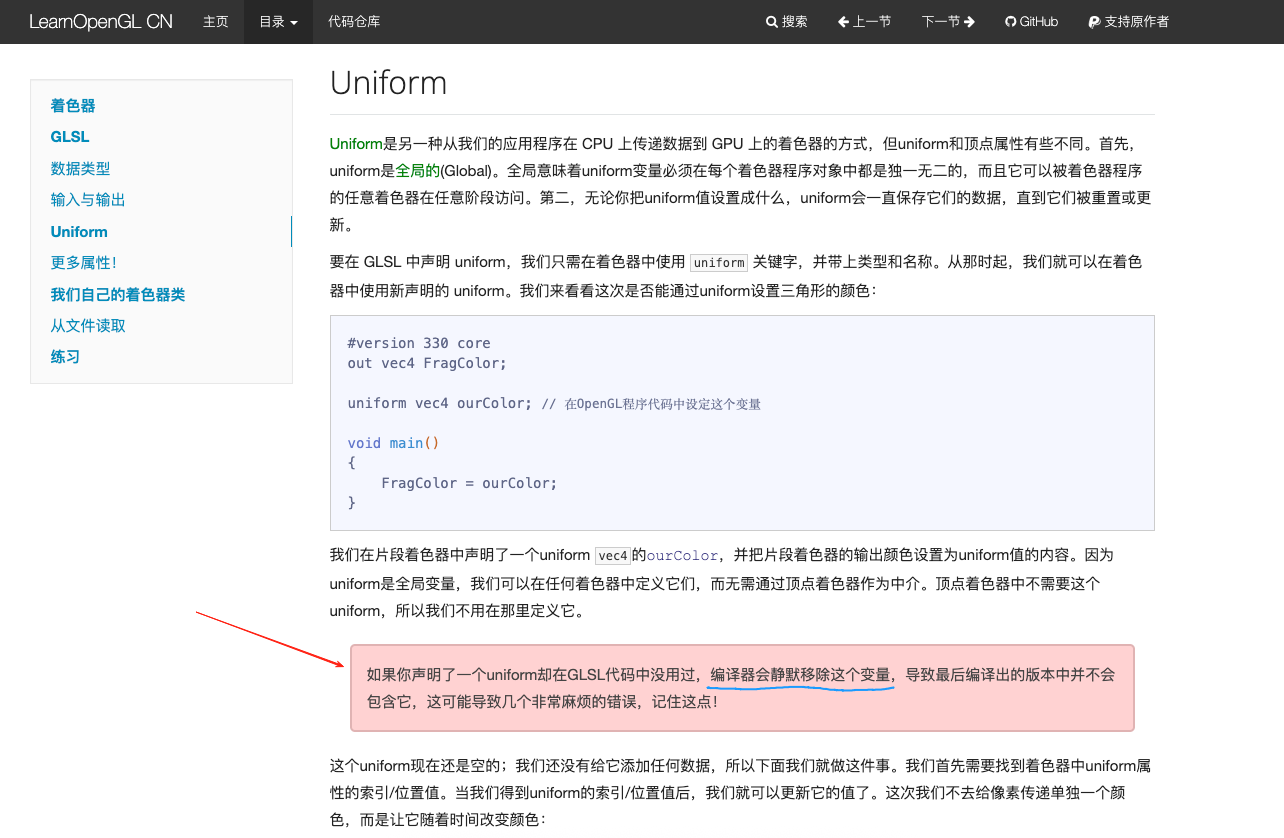Open the 代码仓库 menu item
The width and height of the screenshot is (1284, 838).
(353, 21)
